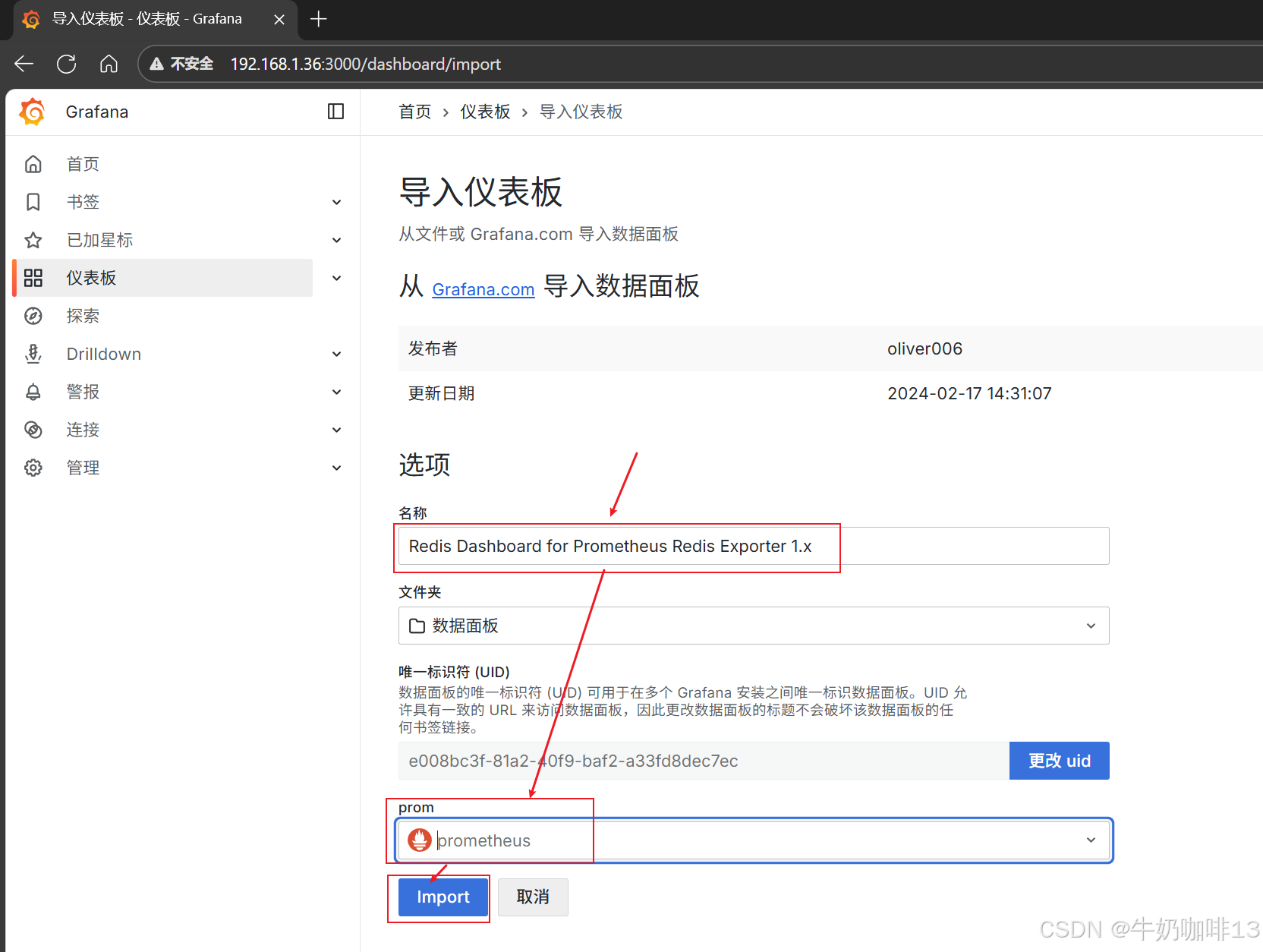This screenshot has width=1263, height=952.
Task: Click the 不安全 warning icon in address bar
Action: tap(157, 64)
